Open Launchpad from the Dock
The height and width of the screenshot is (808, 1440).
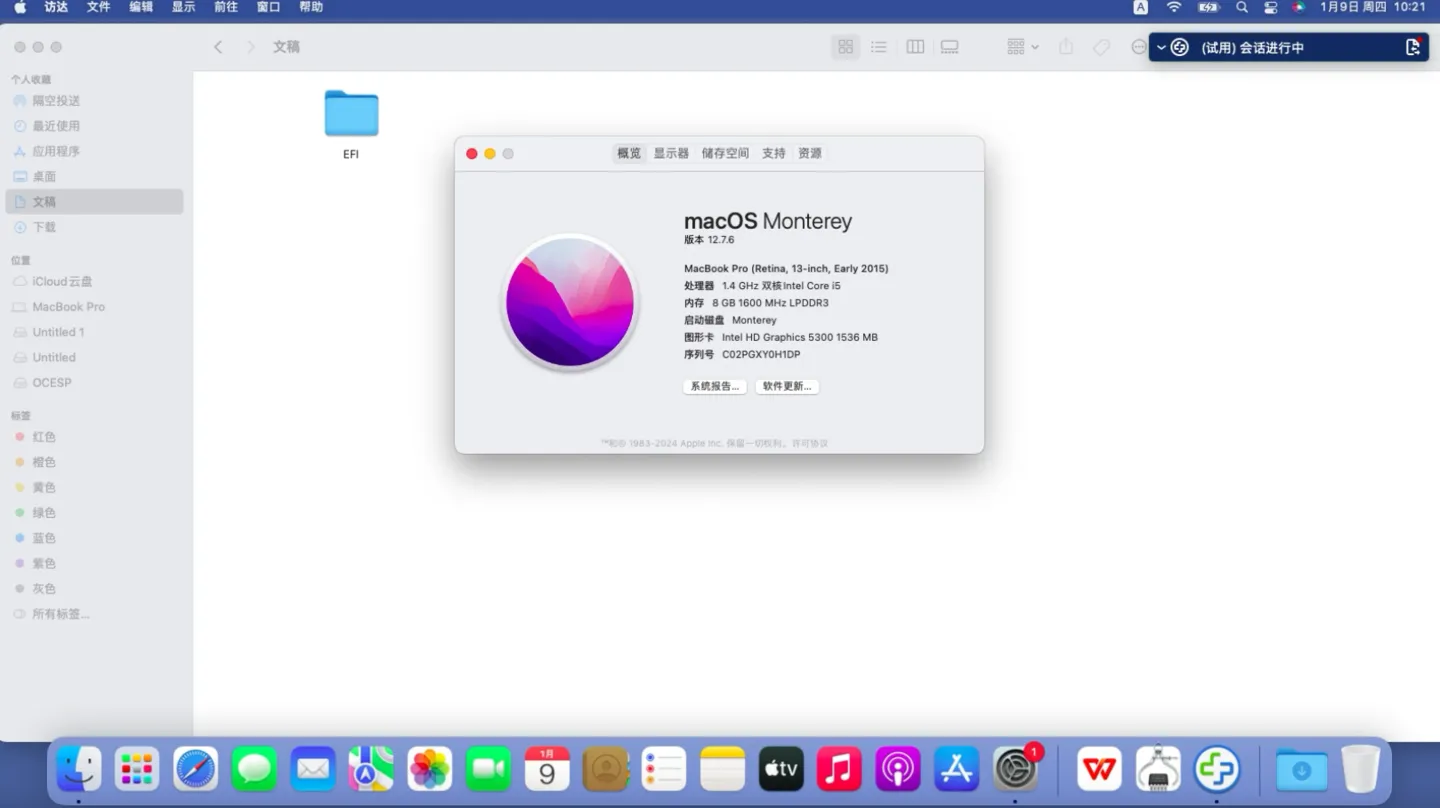tap(137, 769)
